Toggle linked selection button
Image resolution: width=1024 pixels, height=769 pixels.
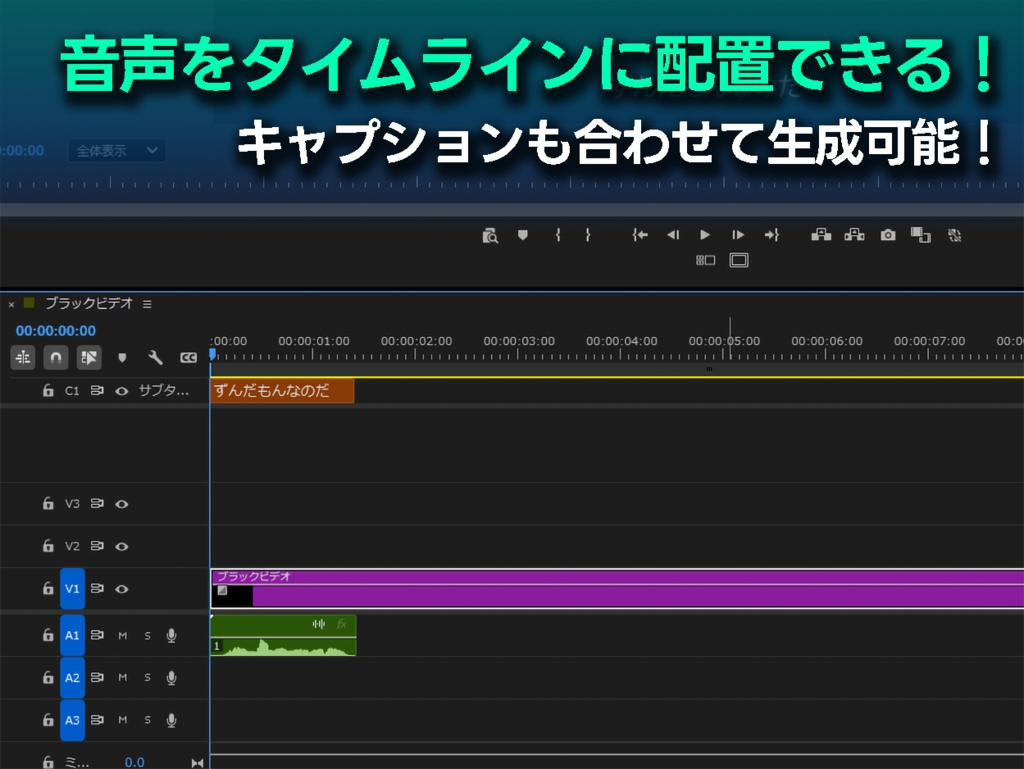click(89, 358)
